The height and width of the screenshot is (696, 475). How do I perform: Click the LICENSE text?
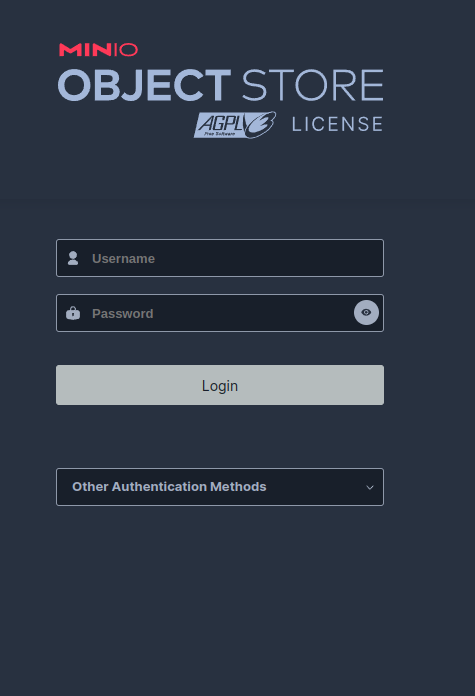click(337, 124)
